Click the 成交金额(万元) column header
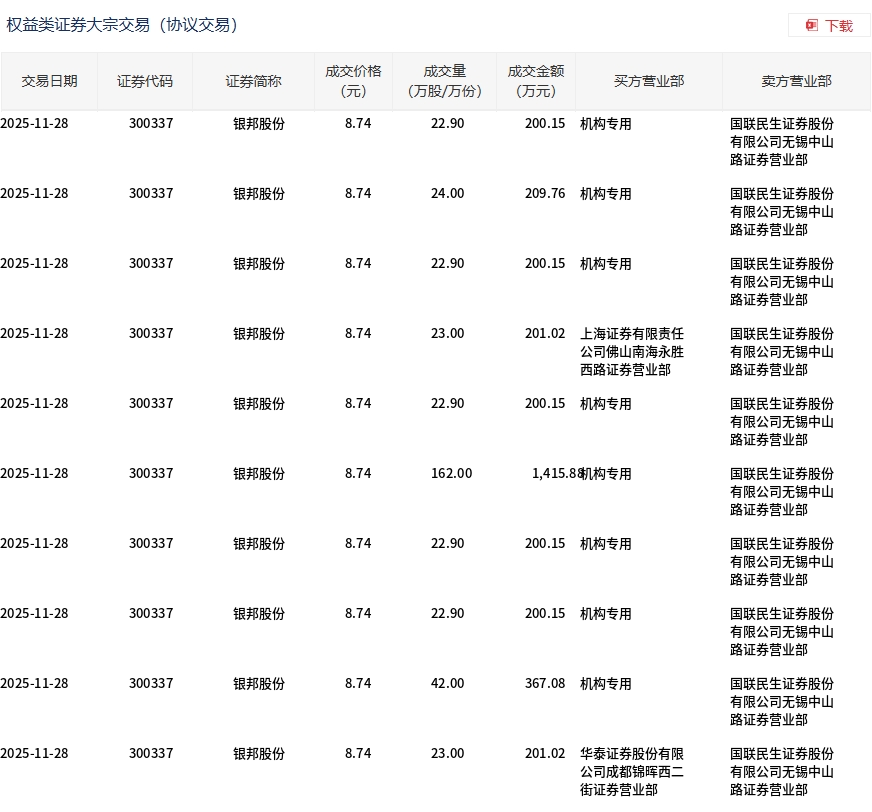The width and height of the screenshot is (872, 812). coord(536,81)
